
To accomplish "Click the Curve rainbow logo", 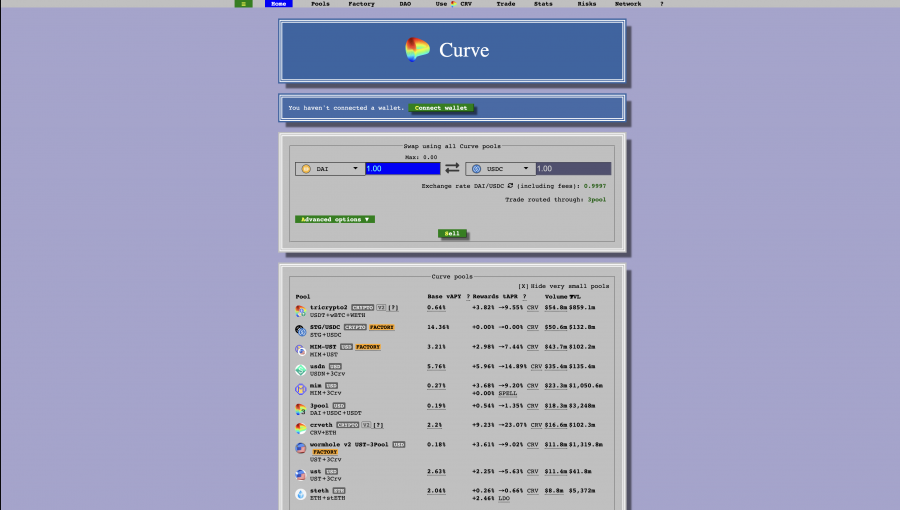I will (417, 50).
